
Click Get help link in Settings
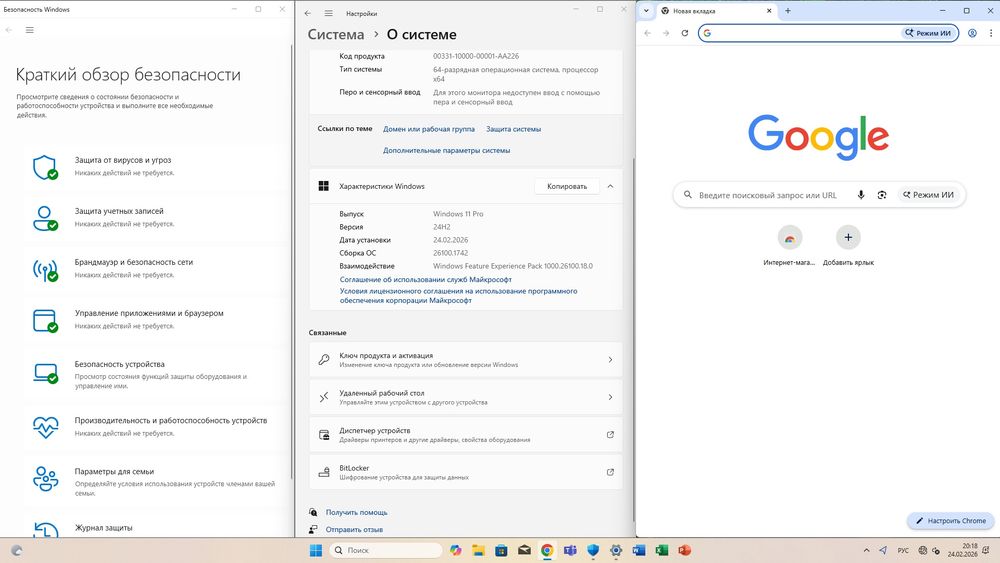click(357, 512)
